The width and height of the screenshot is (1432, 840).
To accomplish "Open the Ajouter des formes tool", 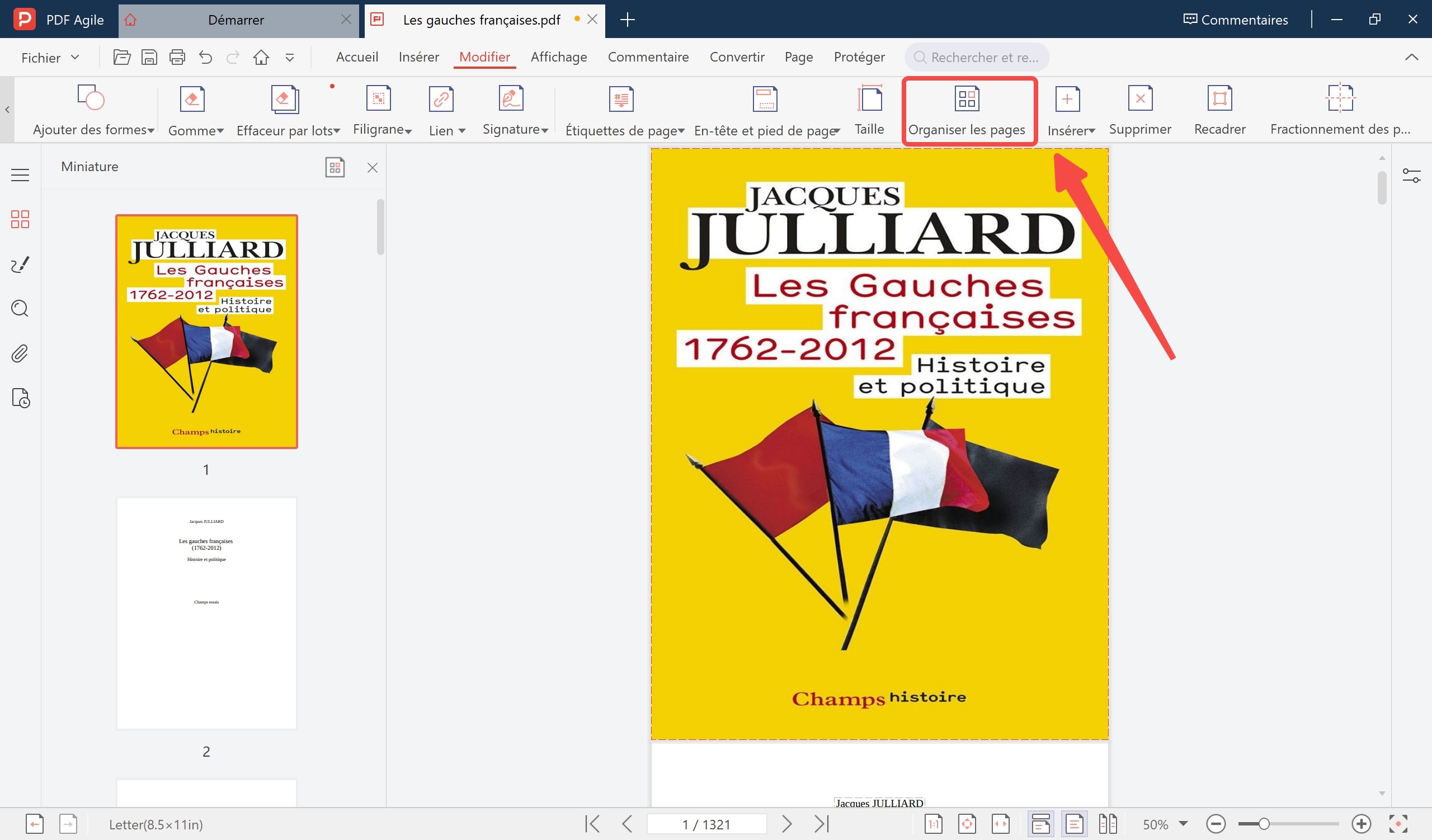I will (x=93, y=111).
